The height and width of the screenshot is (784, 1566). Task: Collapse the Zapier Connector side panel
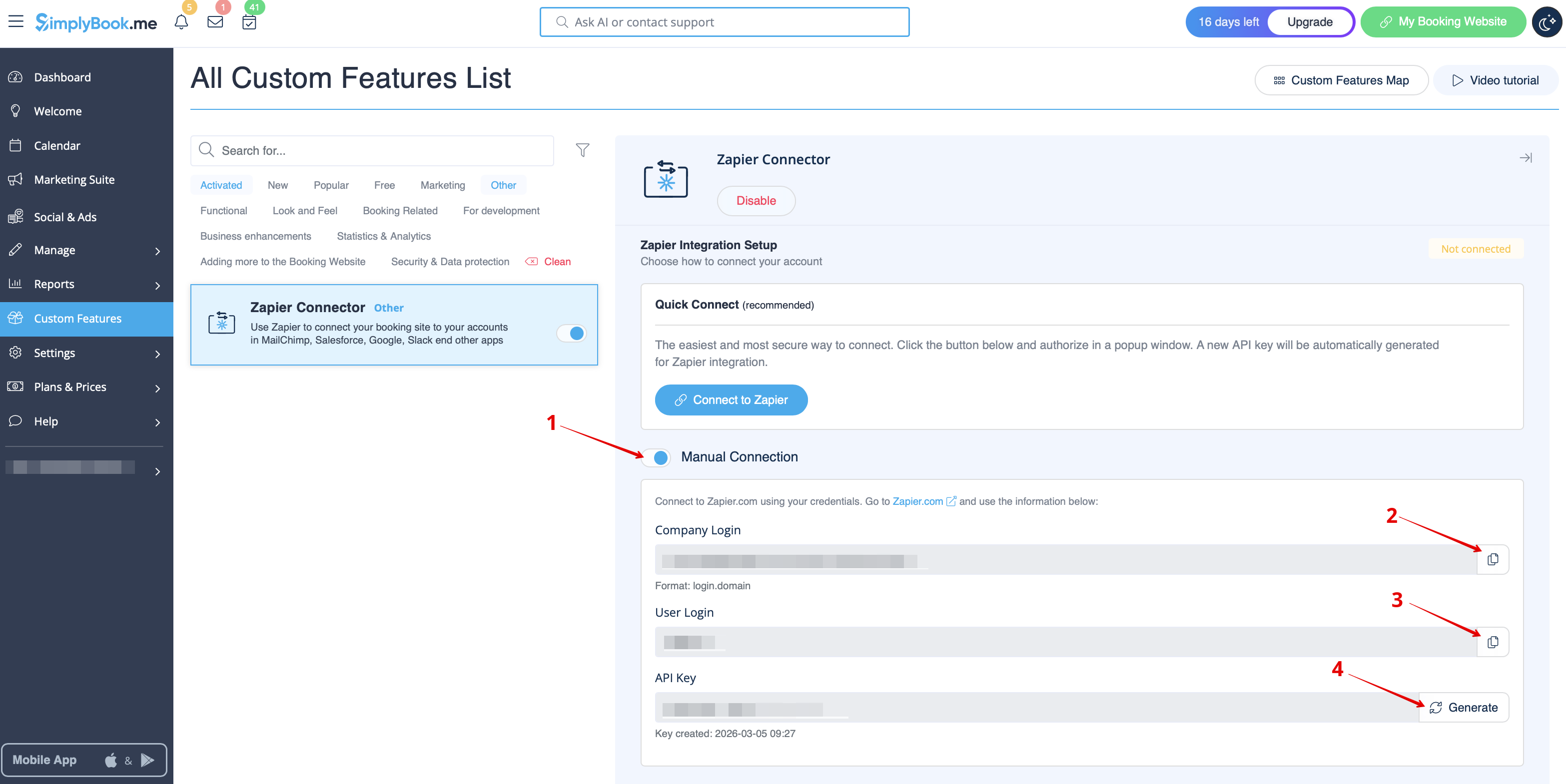pyautogui.click(x=1525, y=158)
